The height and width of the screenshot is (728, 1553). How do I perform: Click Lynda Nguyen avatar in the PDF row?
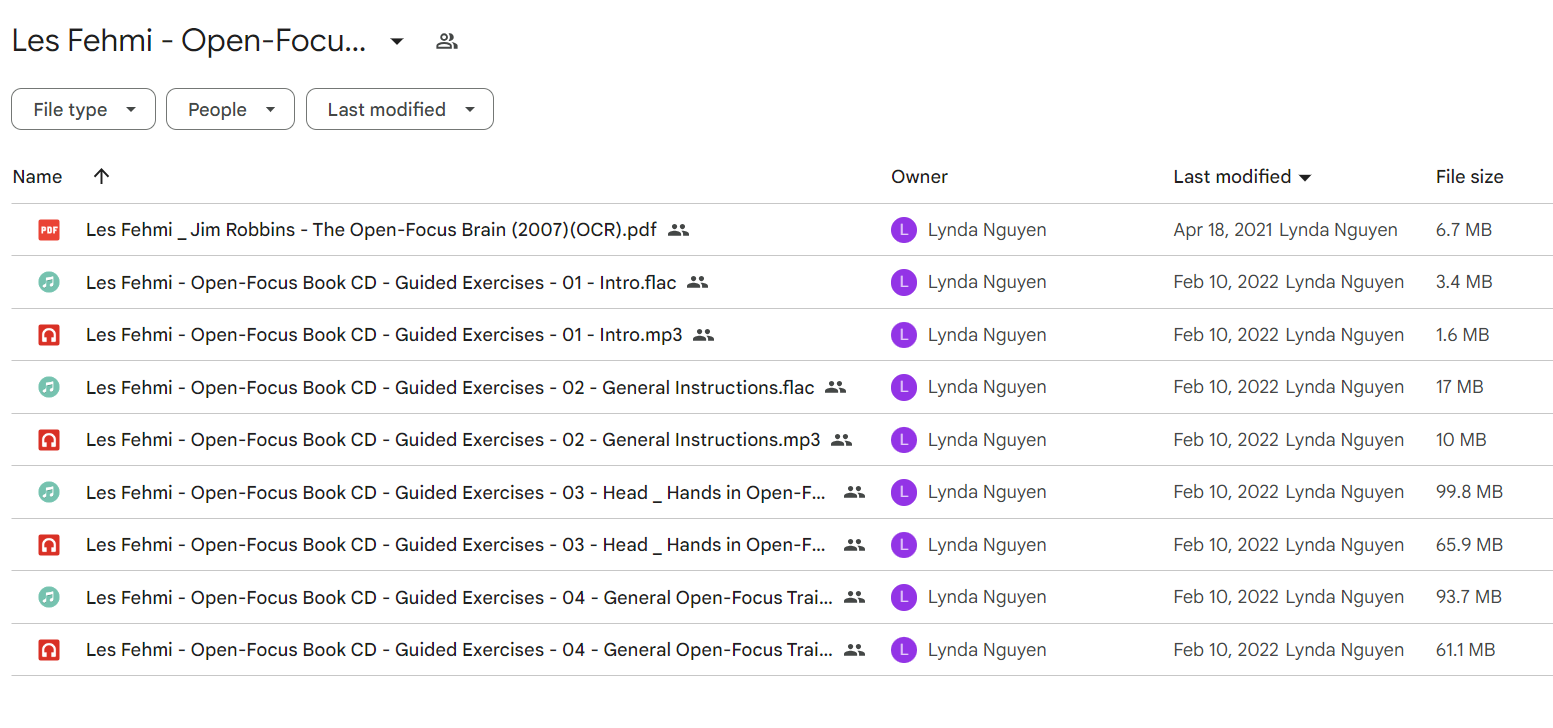(904, 230)
